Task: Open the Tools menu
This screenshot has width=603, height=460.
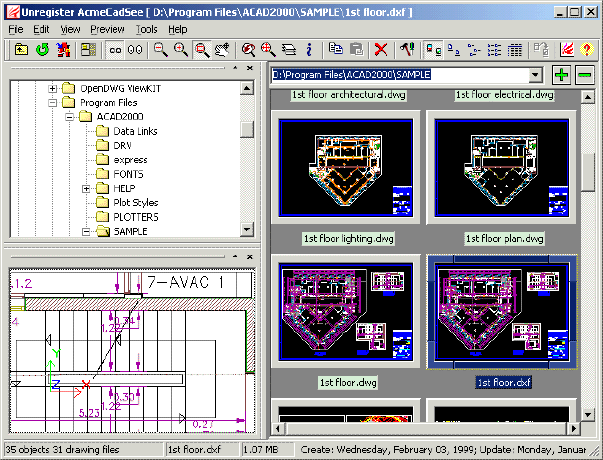Action: pos(147,29)
